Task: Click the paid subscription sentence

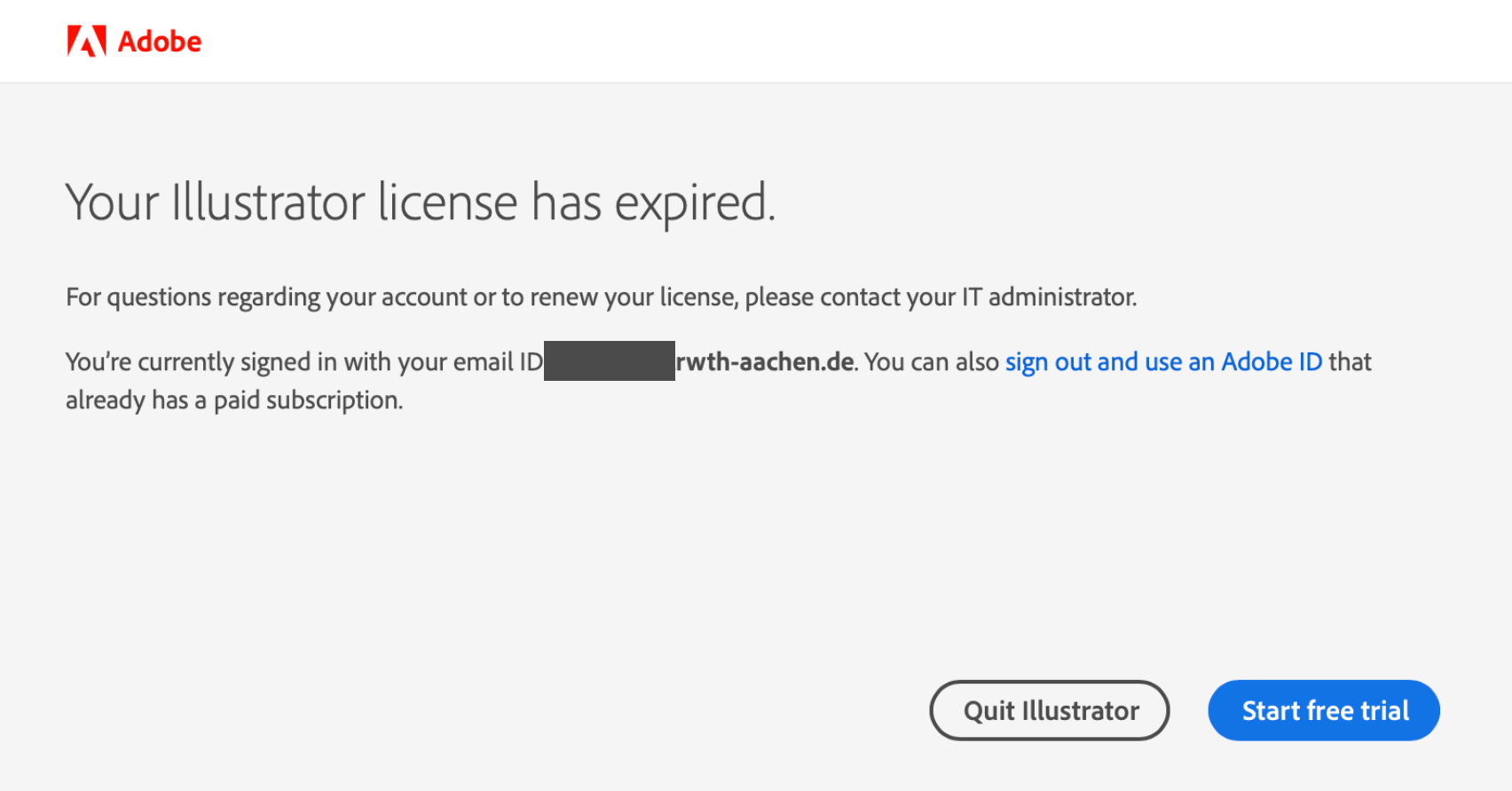Action: click(x=232, y=399)
